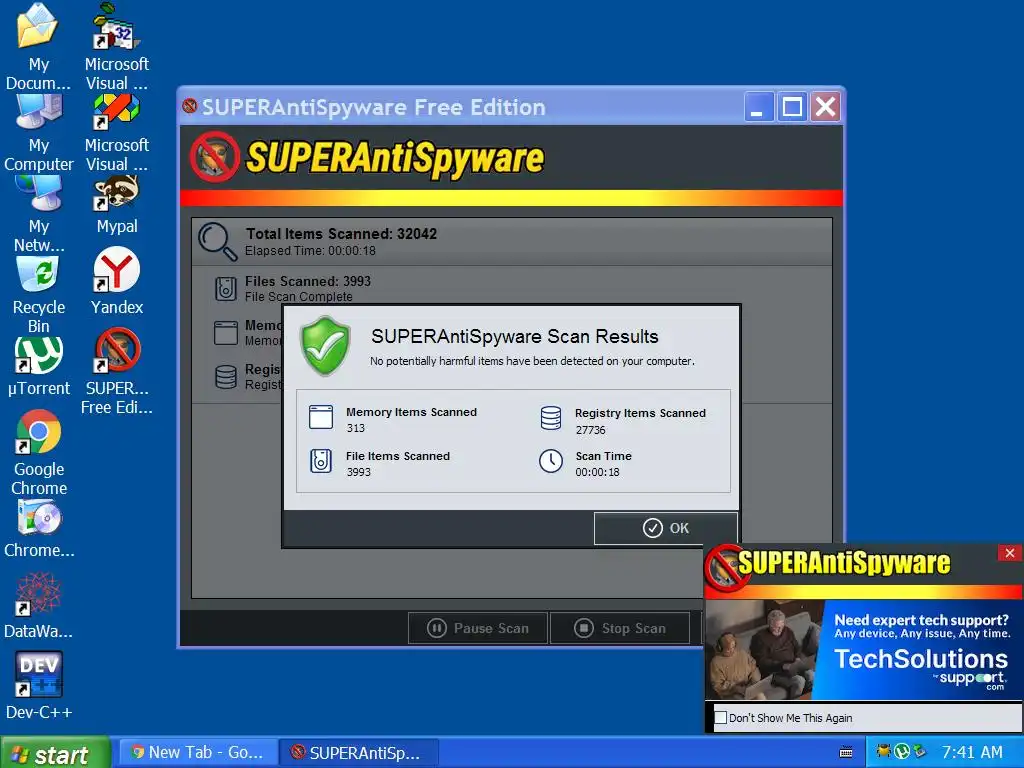This screenshot has width=1024, height=768.
Task: Click the green shield checkmark icon in Scan Results
Action: pos(325,346)
